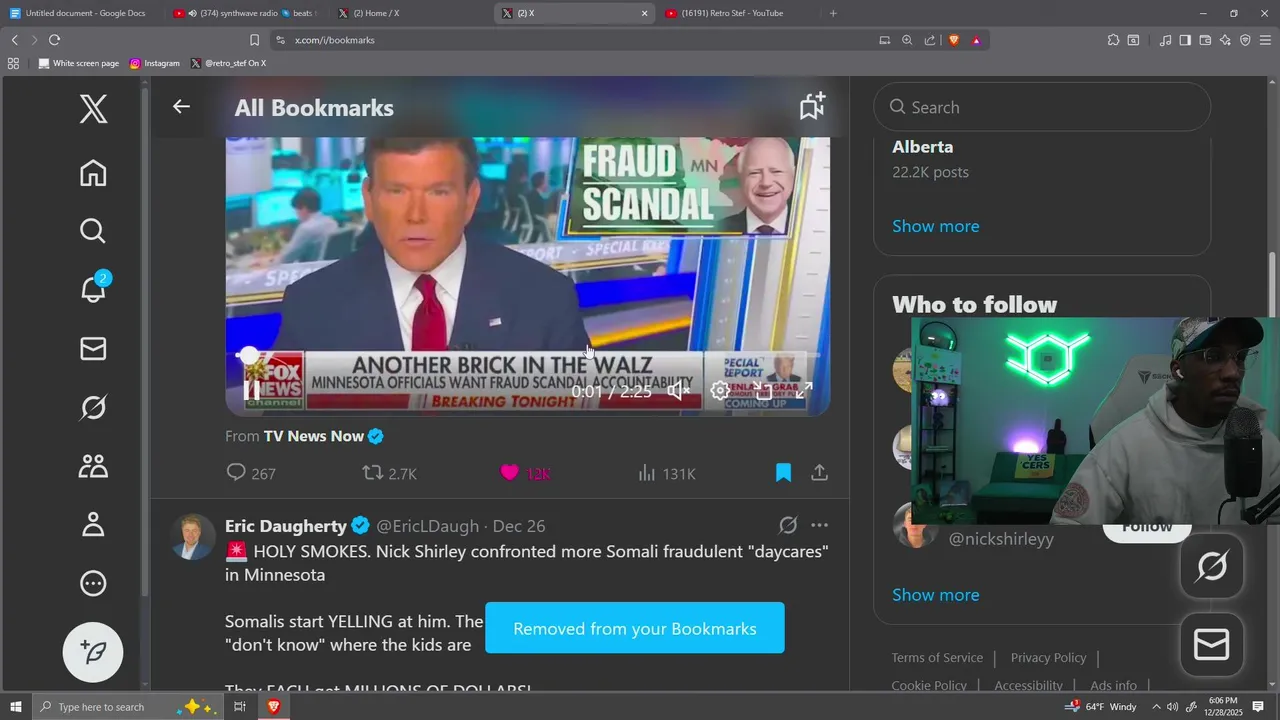The height and width of the screenshot is (720, 1280).
Task: Open the Alberta trending topic
Action: pos(922,147)
